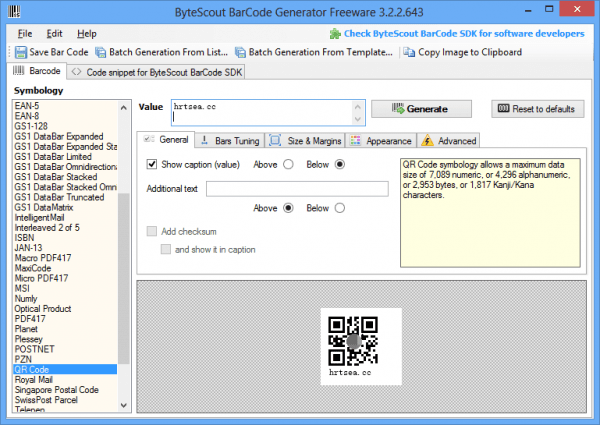Select QR Code symbology

point(65,369)
